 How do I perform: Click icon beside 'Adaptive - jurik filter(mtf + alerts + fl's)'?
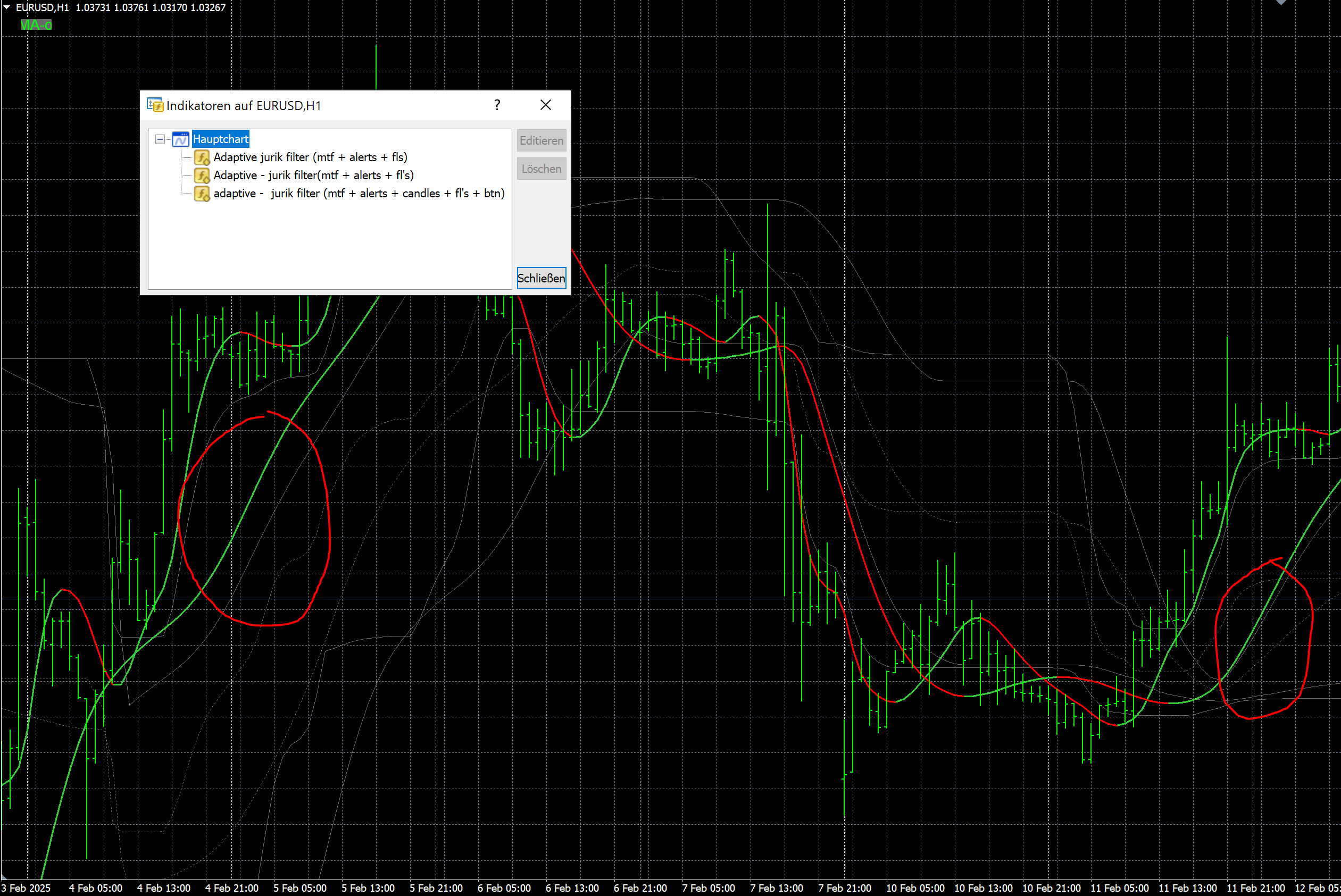(202, 175)
